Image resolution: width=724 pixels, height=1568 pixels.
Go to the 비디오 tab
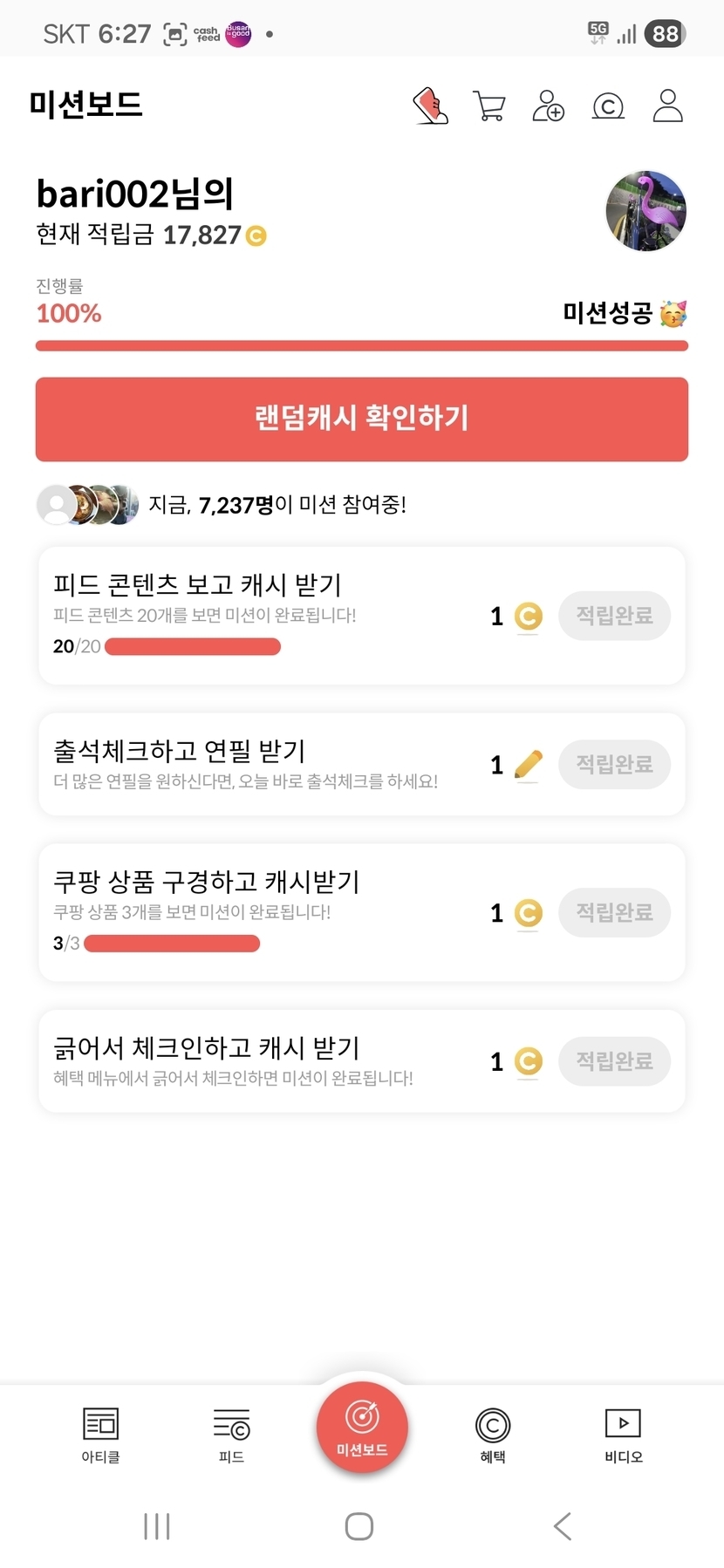point(624,1435)
